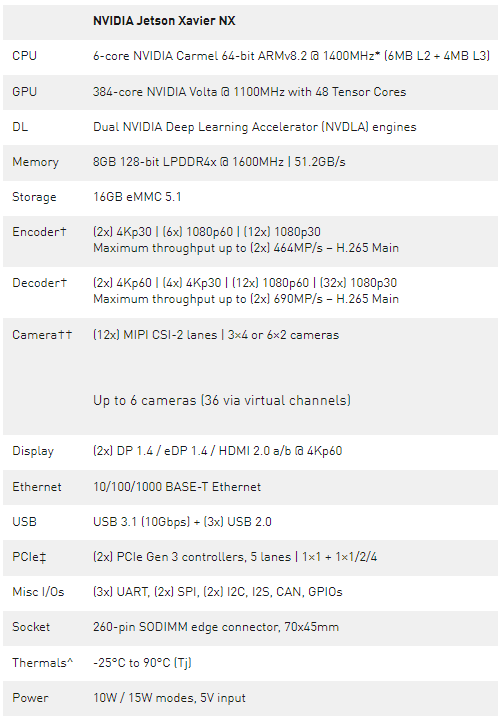Image resolution: width=498 pixels, height=716 pixels.
Task: Click the 384-core NVIDIA Volta GPU text
Action: click(x=249, y=92)
